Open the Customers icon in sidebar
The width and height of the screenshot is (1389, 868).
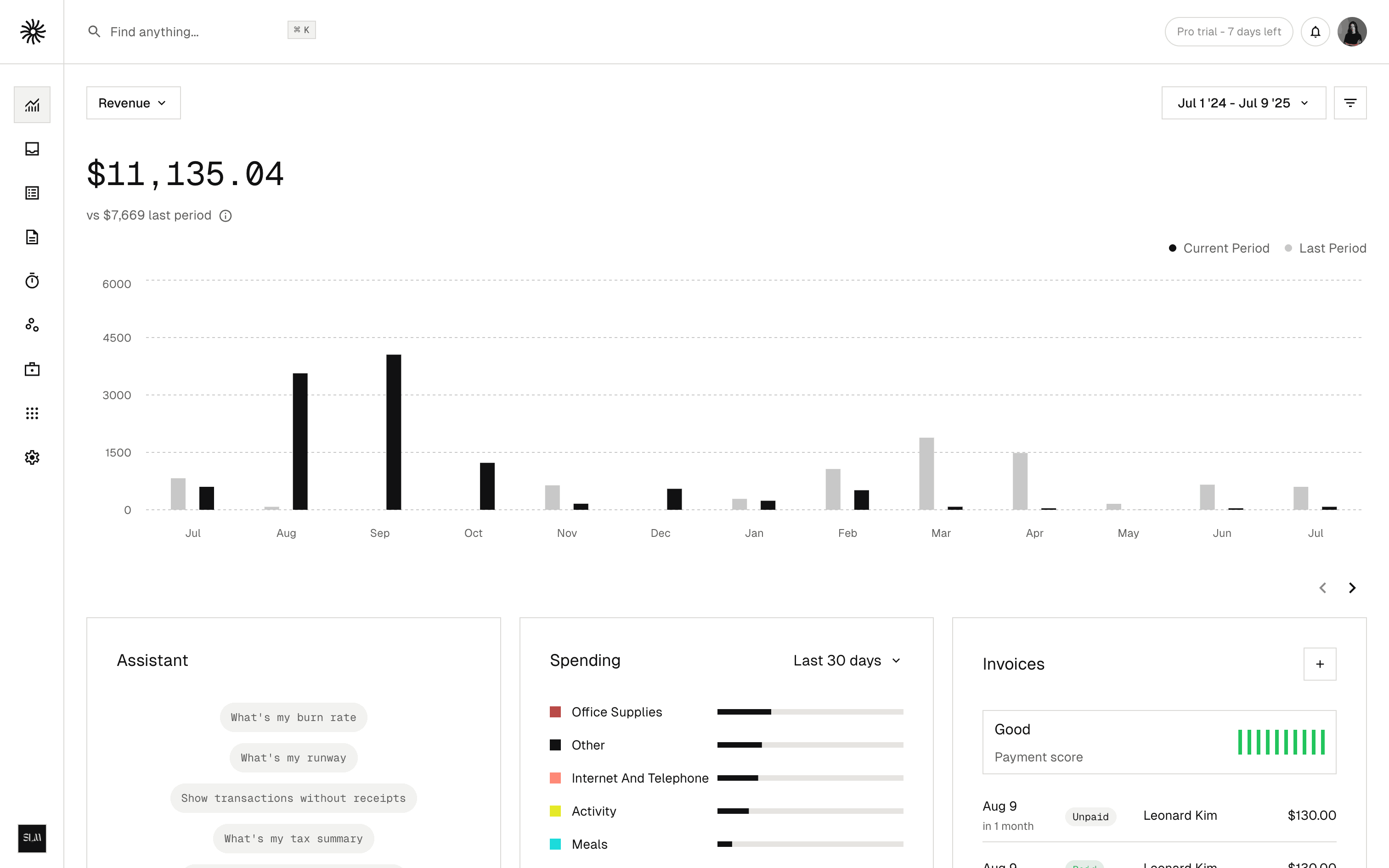click(x=32, y=325)
